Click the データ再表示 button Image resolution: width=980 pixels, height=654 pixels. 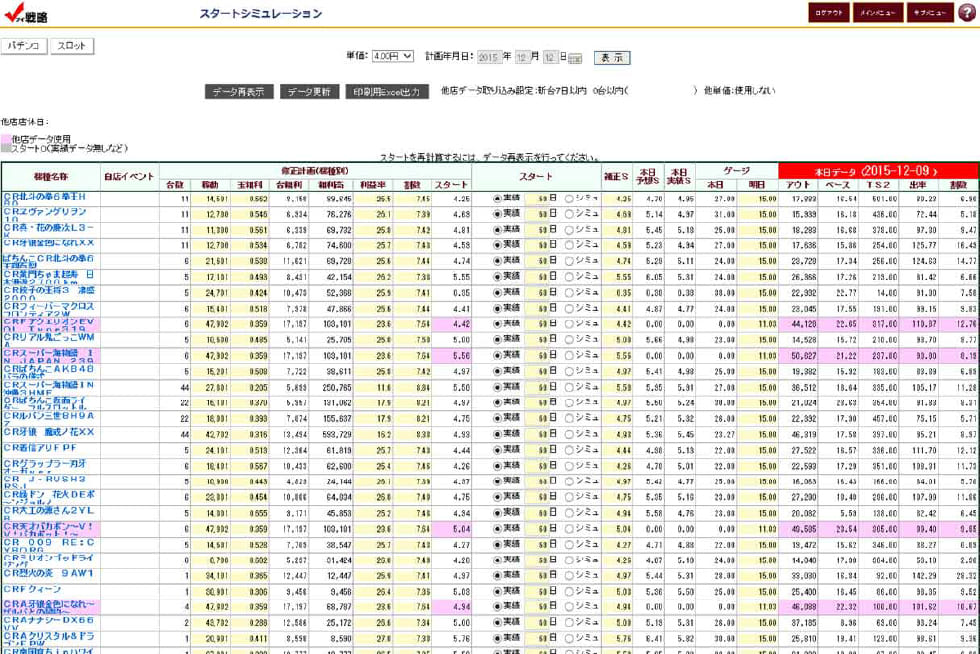[x=239, y=91]
